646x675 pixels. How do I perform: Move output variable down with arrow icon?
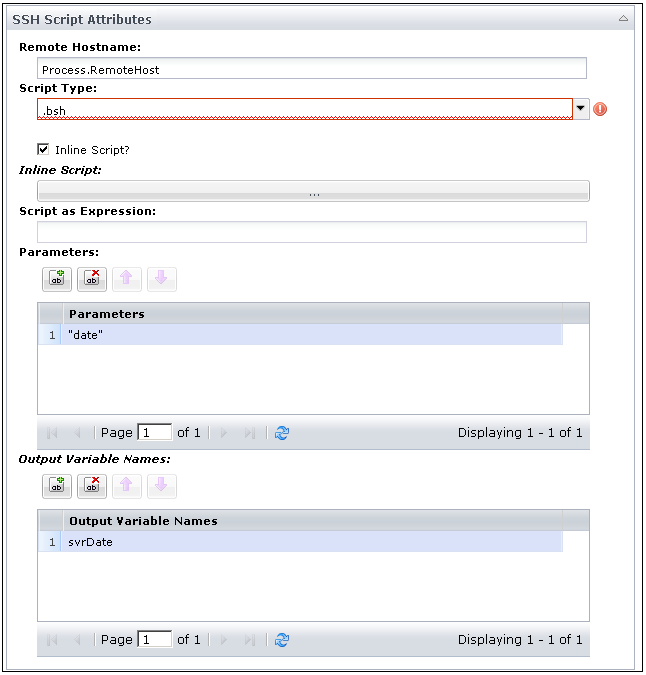(161, 486)
